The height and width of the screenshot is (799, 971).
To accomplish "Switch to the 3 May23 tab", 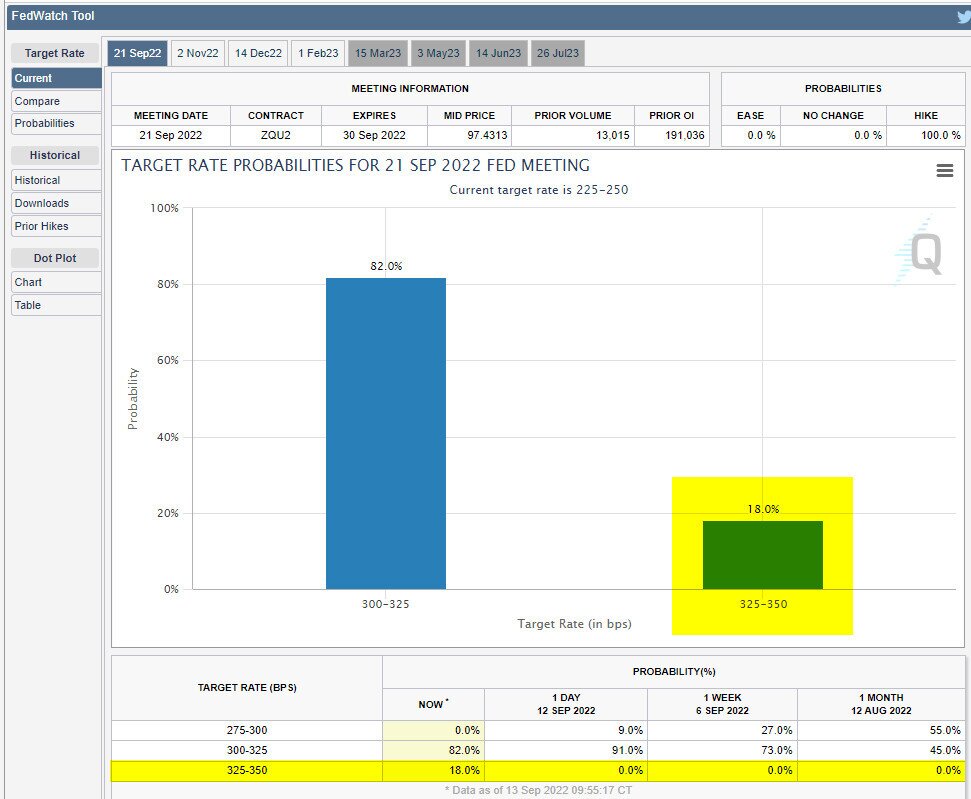I will [x=438, y=53].
